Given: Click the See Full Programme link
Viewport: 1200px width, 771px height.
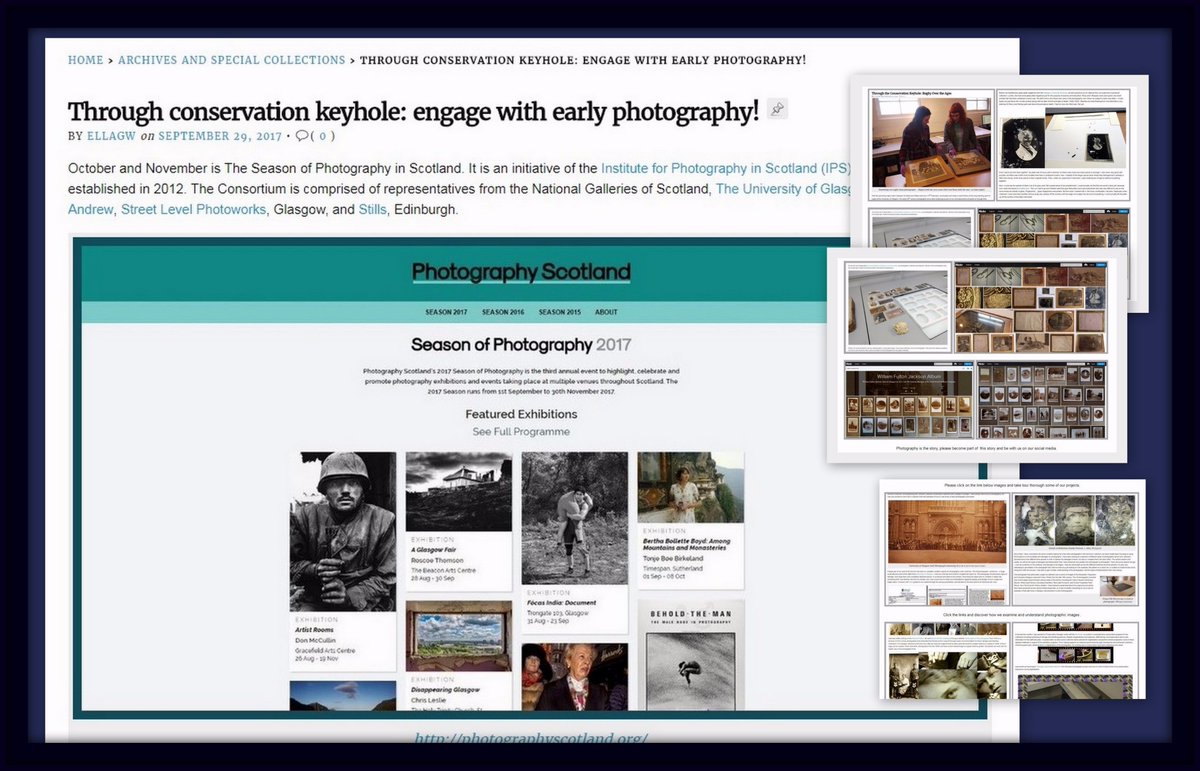Looking at the screenshot, I should pyautogui.click(x=521, y=432).
